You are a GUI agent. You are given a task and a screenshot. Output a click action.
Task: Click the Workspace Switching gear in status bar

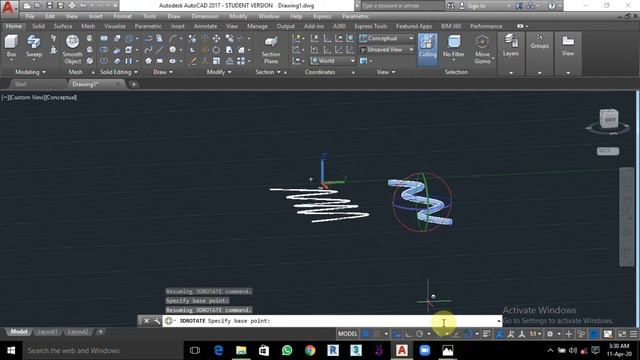pyautogui.click(x=550, y=334)
